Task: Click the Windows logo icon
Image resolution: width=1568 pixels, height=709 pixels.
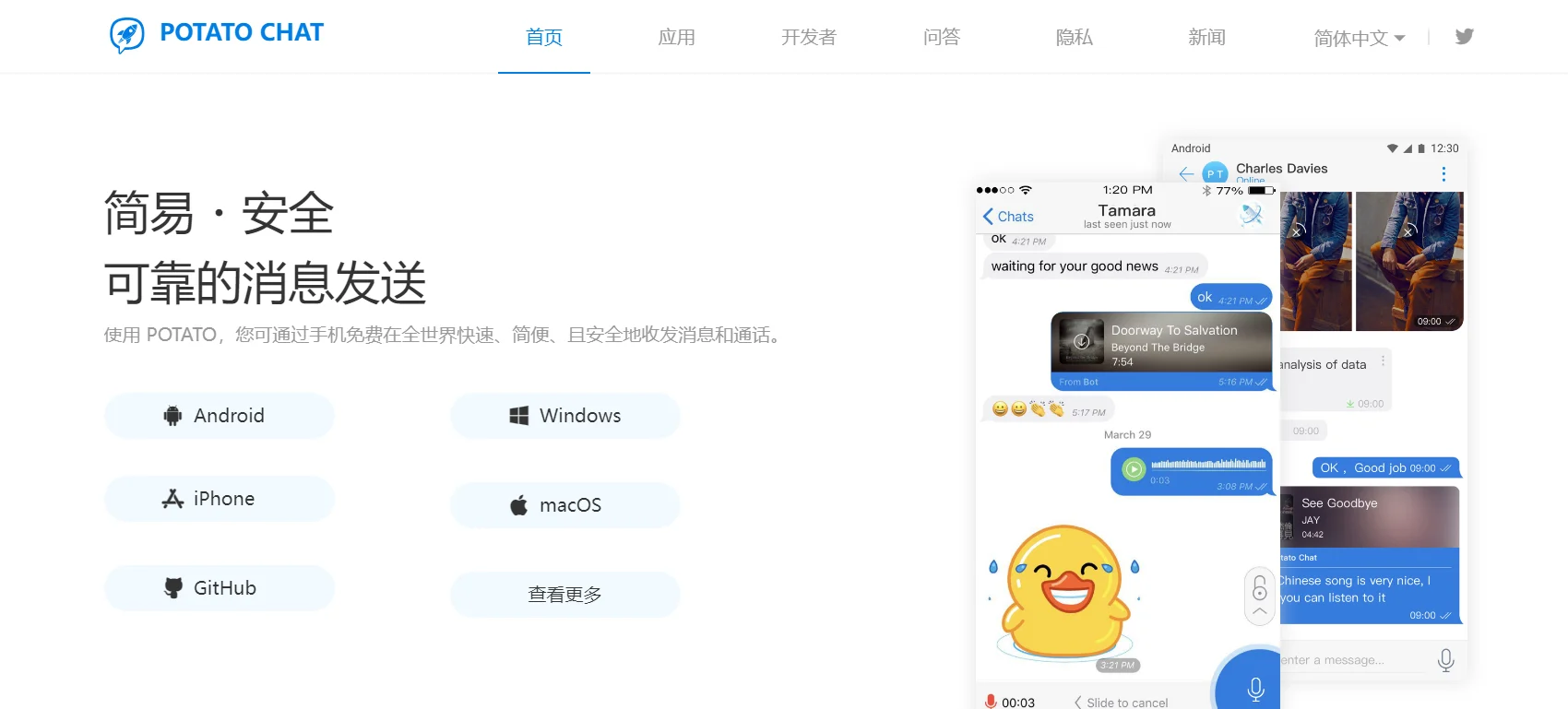Action: 519,416
